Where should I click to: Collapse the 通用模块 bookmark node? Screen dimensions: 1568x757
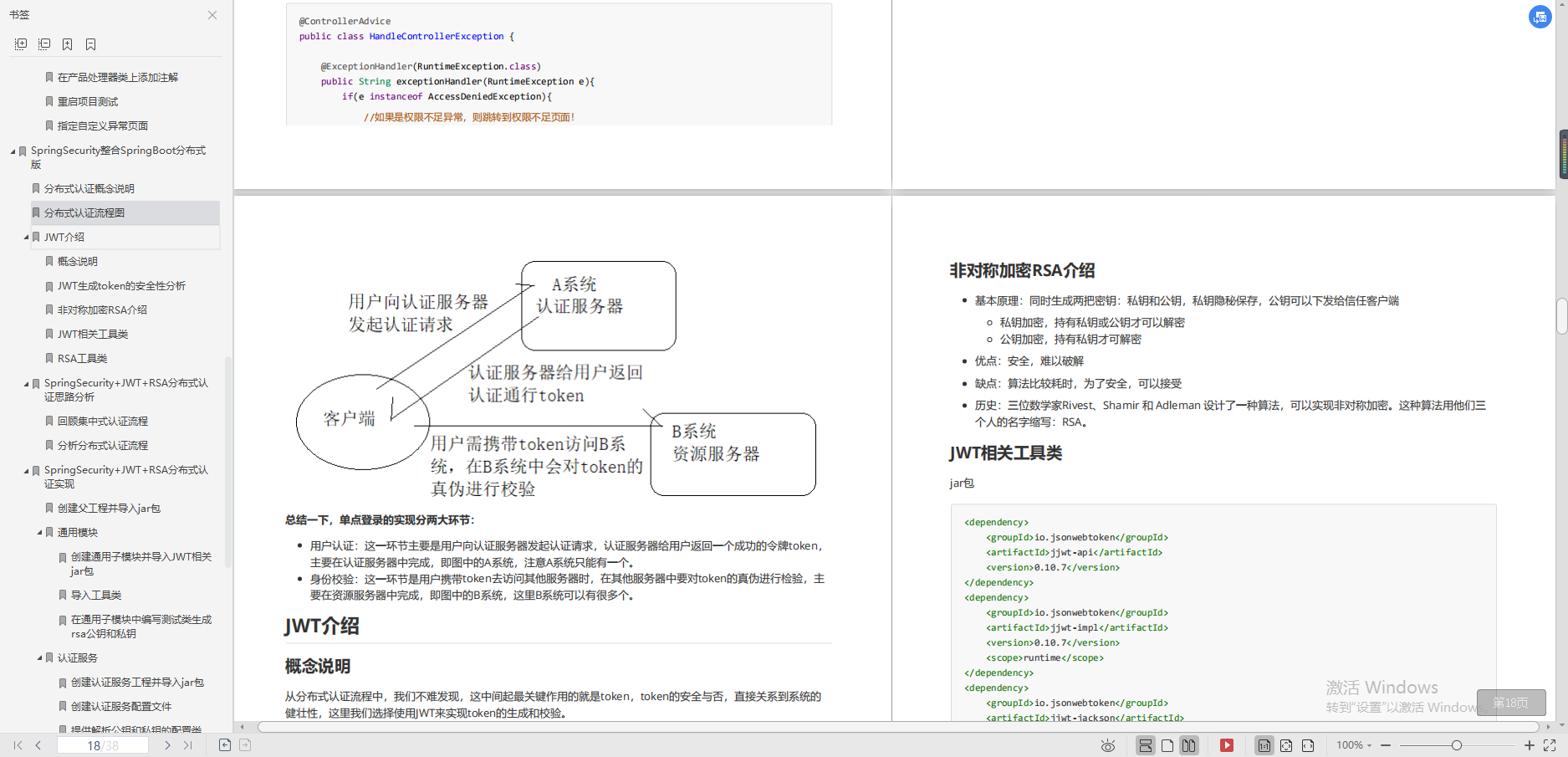[x=39, y=532]
